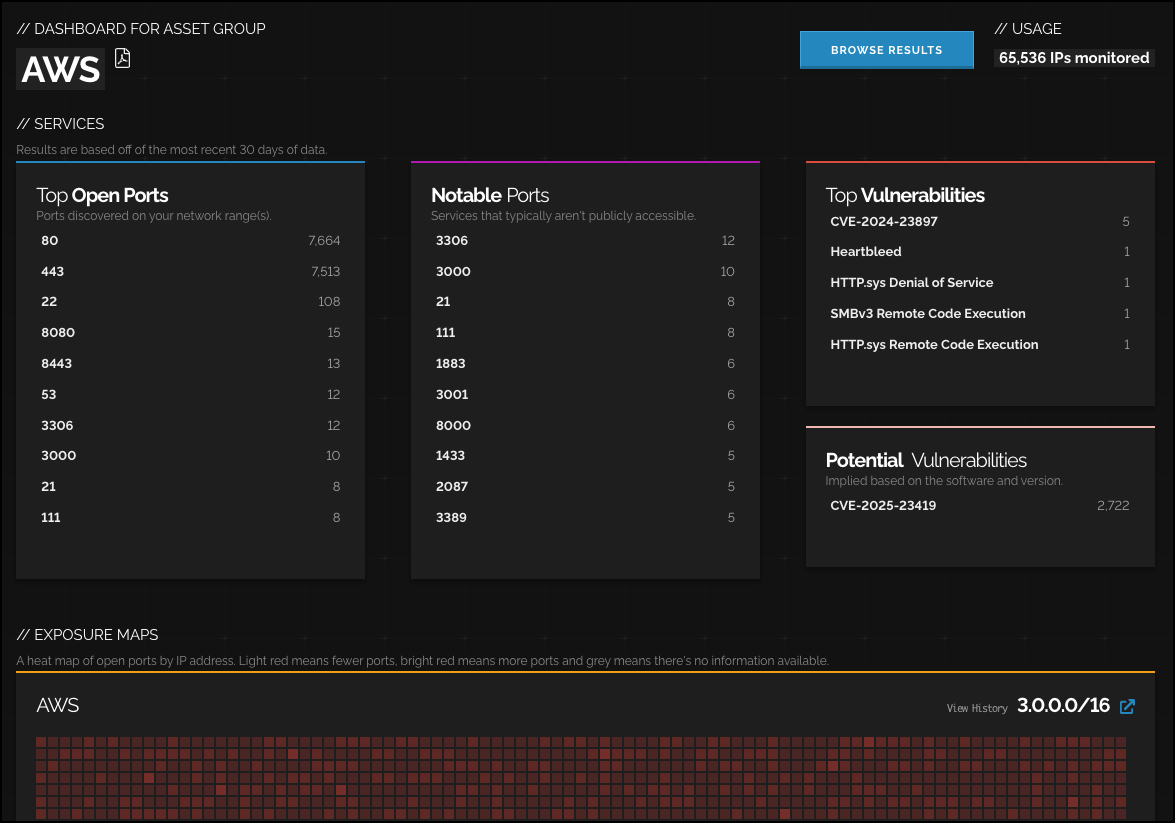View HTTP.sys Denial of Service vulnerability
The width and height of the screenshot is (1175, 823).
pyautogui.click(x=912, y=283)
